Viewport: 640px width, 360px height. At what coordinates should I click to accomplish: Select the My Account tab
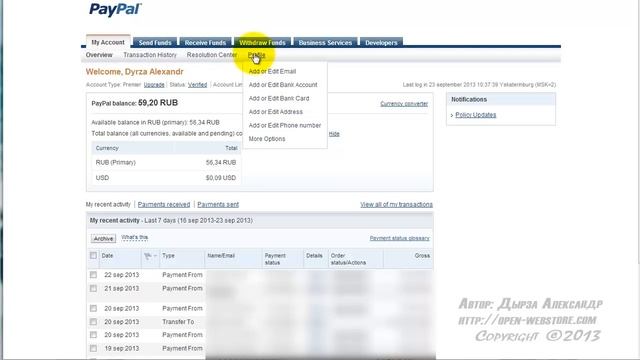click(108, 42)
